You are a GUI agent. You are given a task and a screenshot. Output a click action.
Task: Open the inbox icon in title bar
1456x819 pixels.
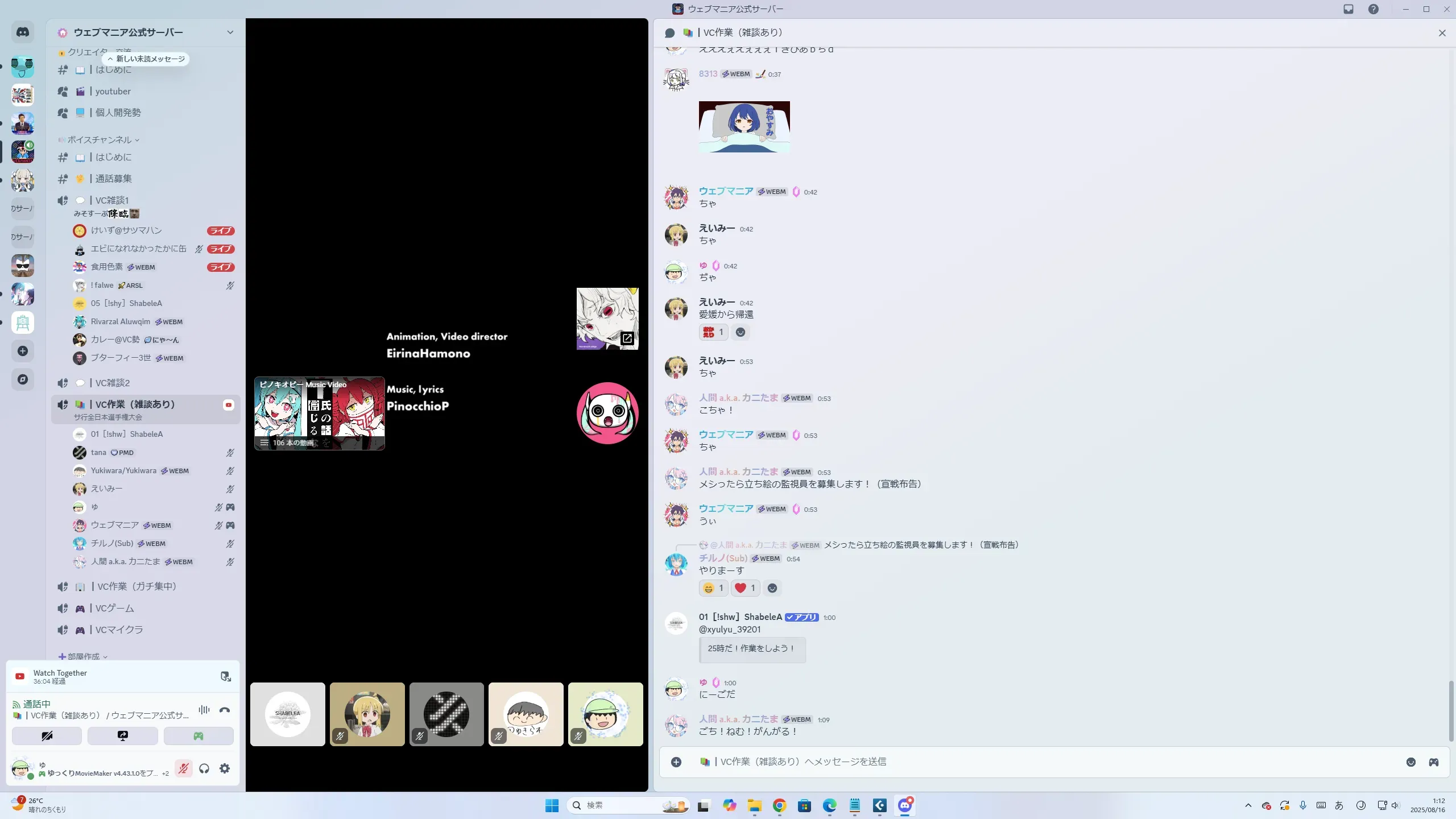point(1349,9)
